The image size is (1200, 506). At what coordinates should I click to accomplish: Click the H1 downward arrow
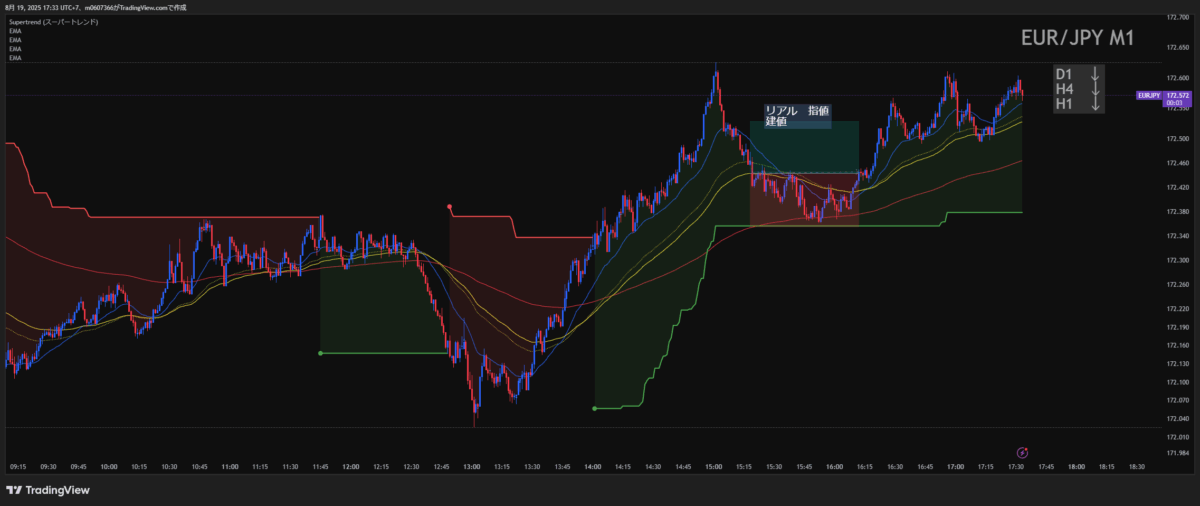1095,104
